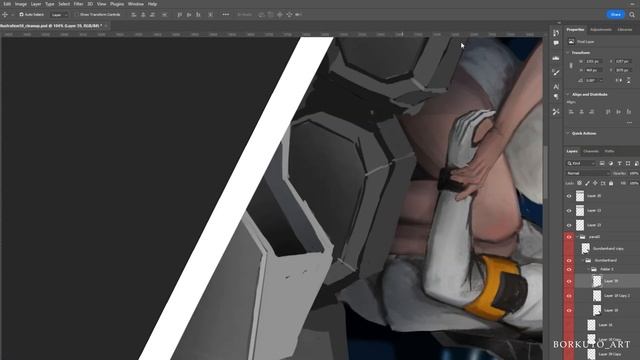Click the lock transparent pixels icon
Viewport: 640px width, 360px height.
tap(579, 183)
